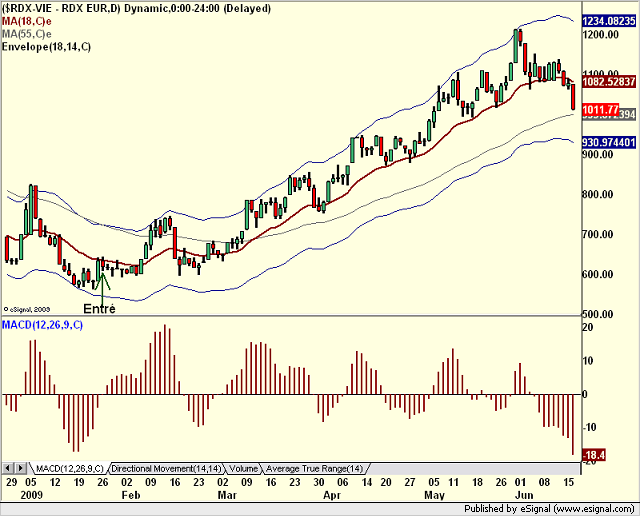
Task: Click the 900.00 price axis label
Action: click(598, 154)
